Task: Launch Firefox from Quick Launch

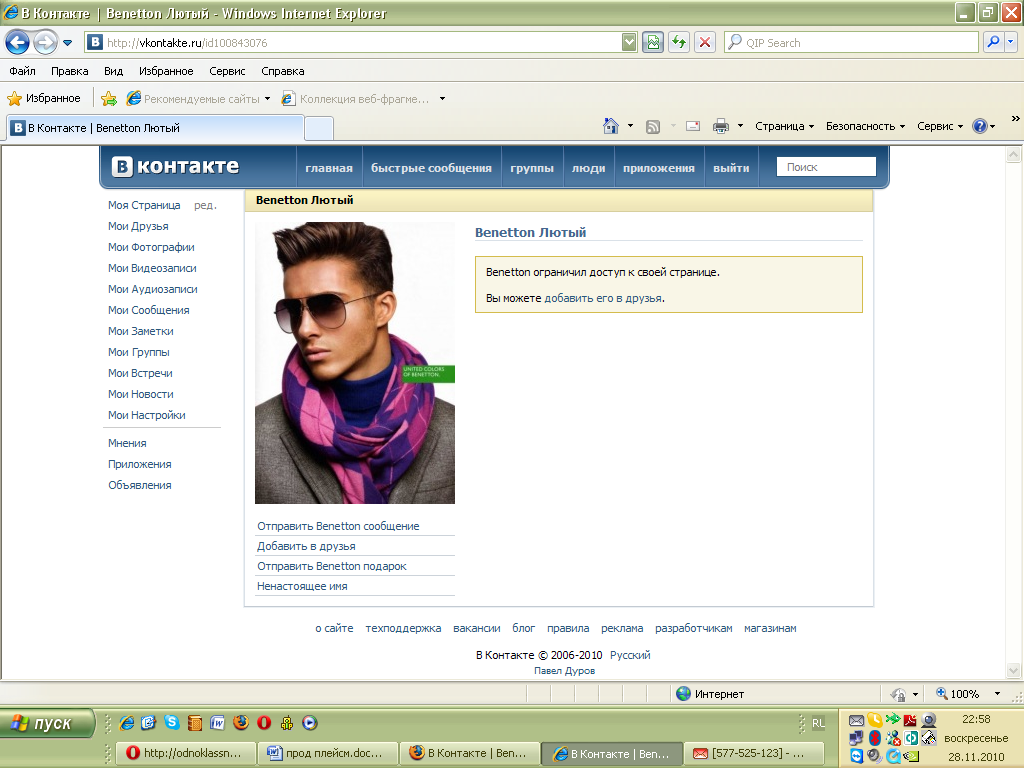Action: pyautogui.click(x=241, y=722)
